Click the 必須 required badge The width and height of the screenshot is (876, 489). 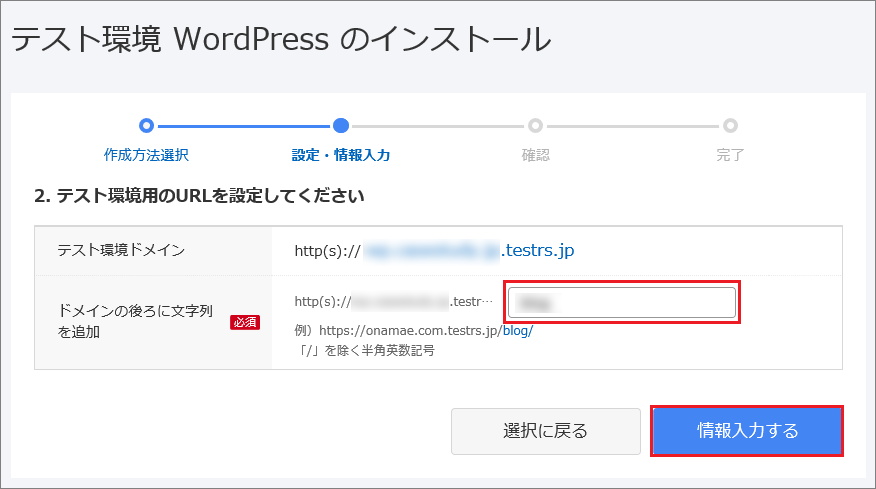click(x=245, y=322)
